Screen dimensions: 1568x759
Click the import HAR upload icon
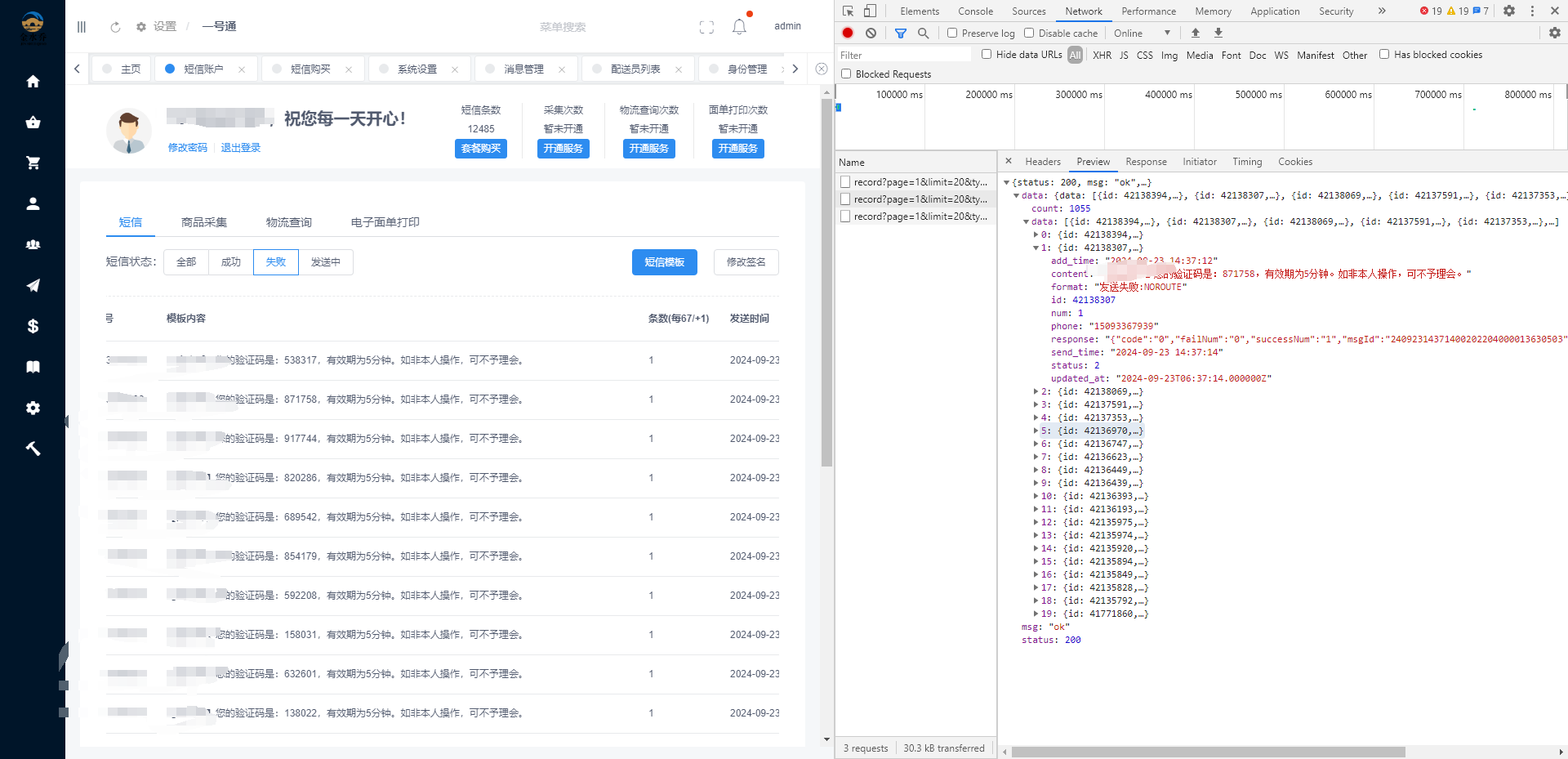1196,33
